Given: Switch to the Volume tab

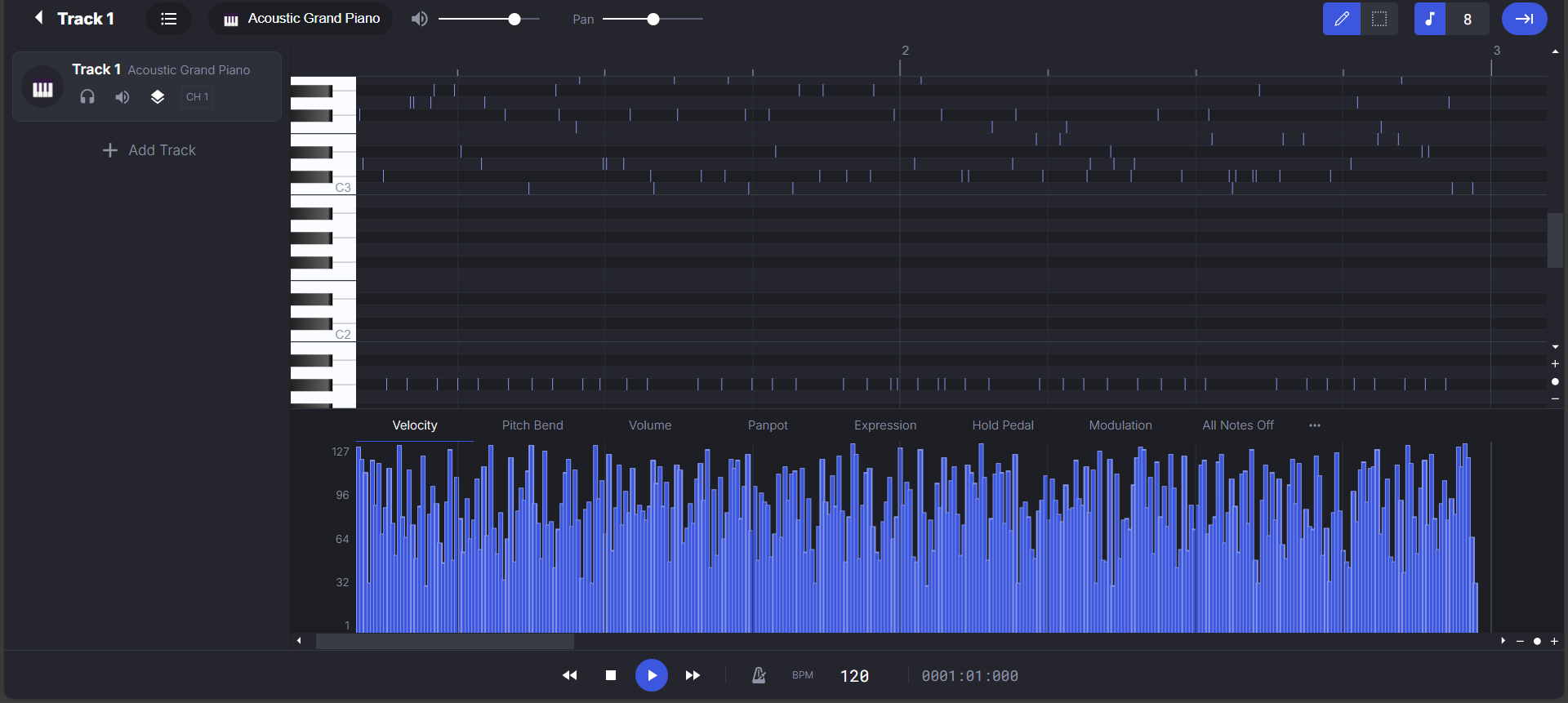Looking at the screenshot, I should [650, 425].
